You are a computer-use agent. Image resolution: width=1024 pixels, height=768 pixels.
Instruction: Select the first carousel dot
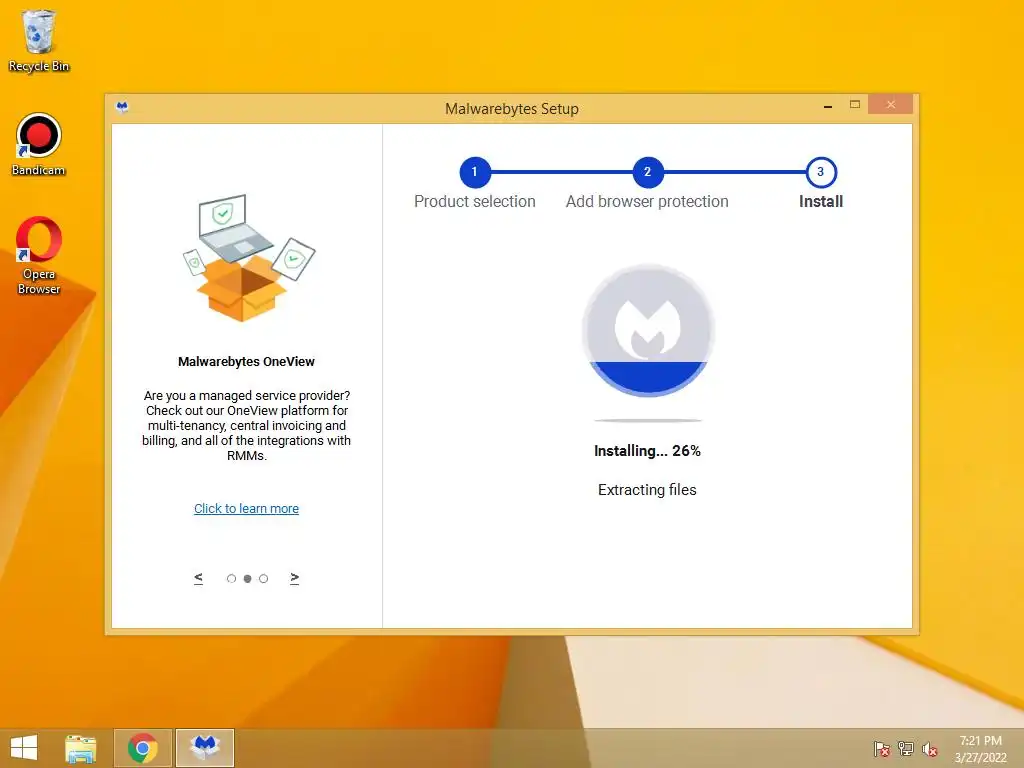pyautogui.click(x=231, y=579)
